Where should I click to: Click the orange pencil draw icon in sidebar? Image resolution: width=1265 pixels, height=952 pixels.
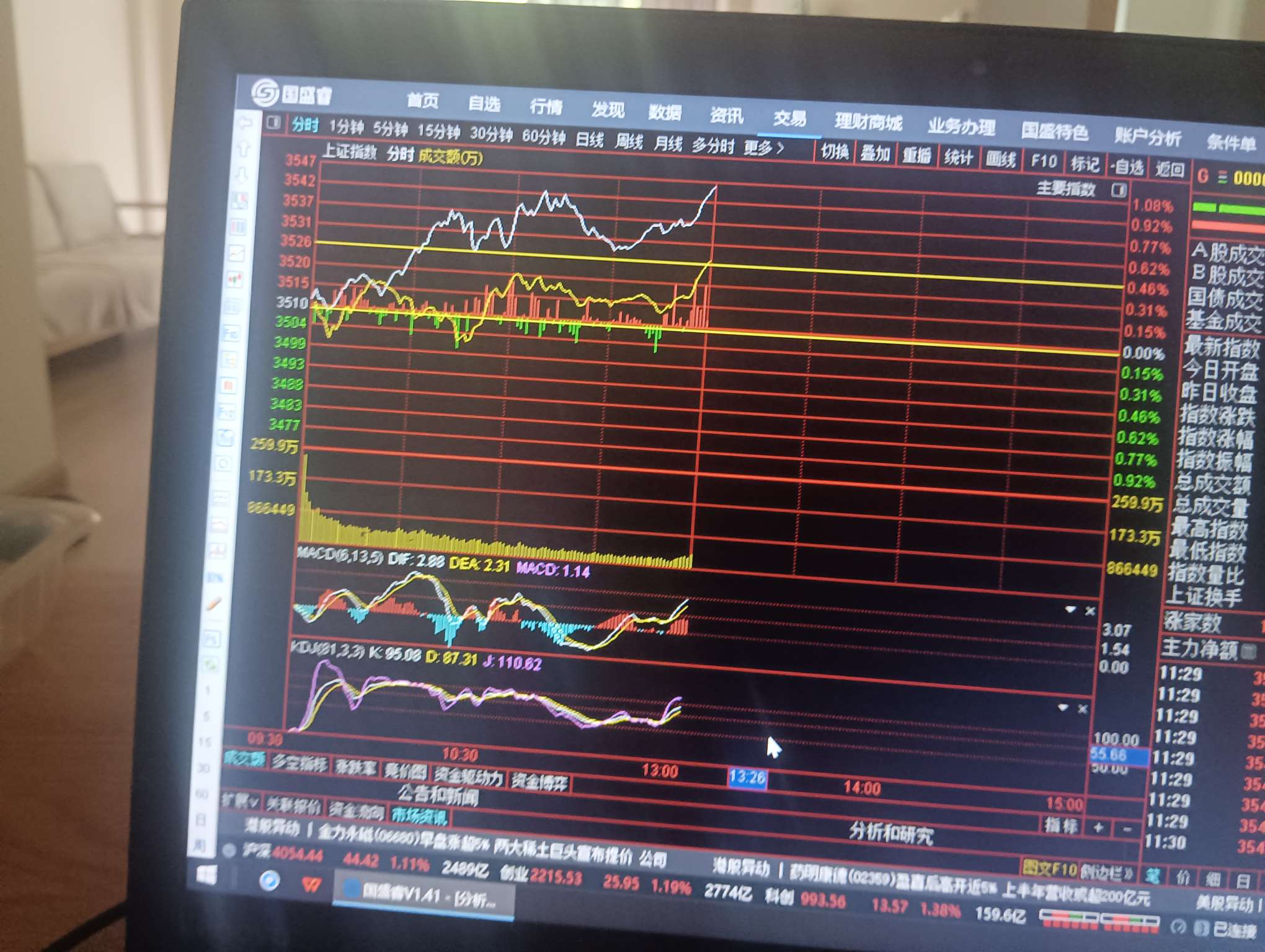215,603
